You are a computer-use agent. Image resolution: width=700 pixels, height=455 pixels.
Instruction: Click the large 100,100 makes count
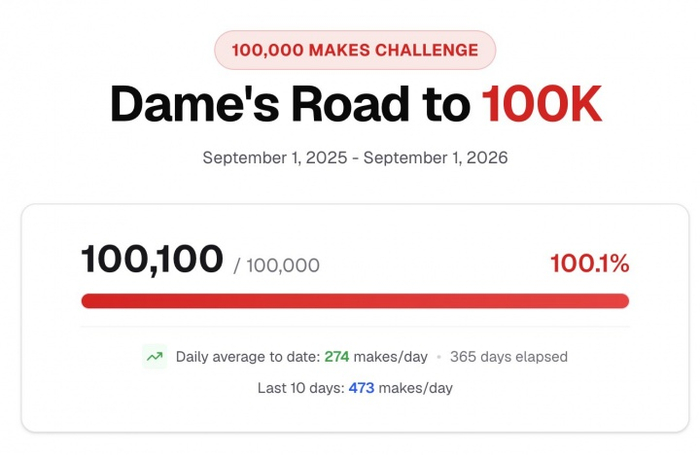(152, 259)
